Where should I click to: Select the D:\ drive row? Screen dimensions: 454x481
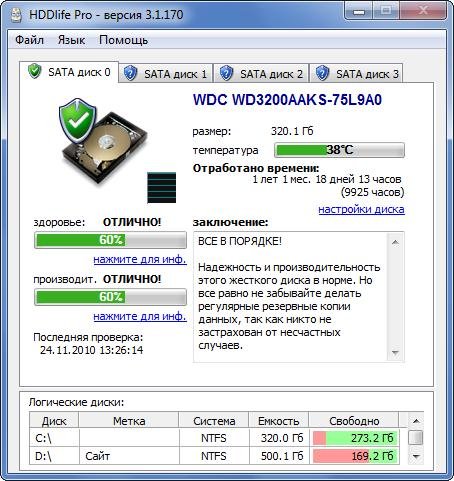[x=214, y=456]
